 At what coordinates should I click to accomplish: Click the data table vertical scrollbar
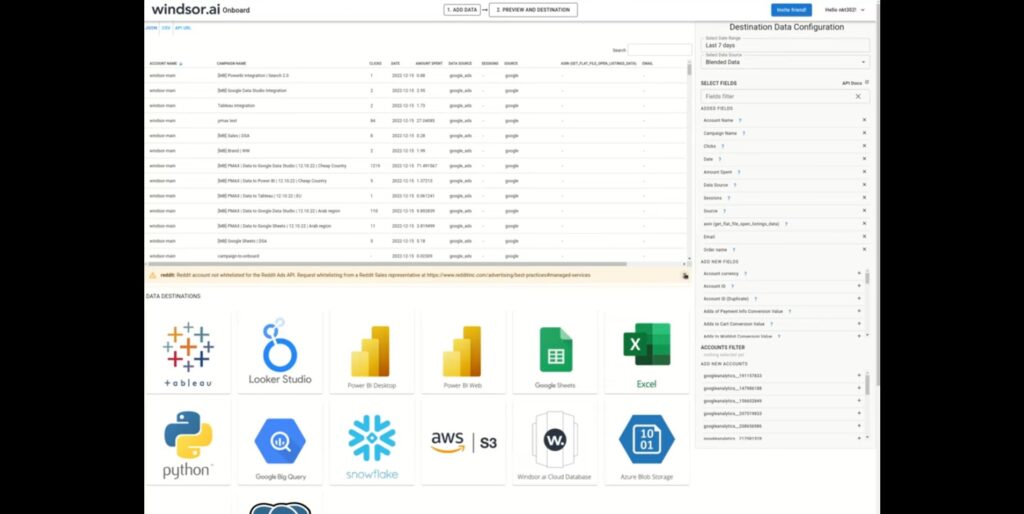coord(688,70)
